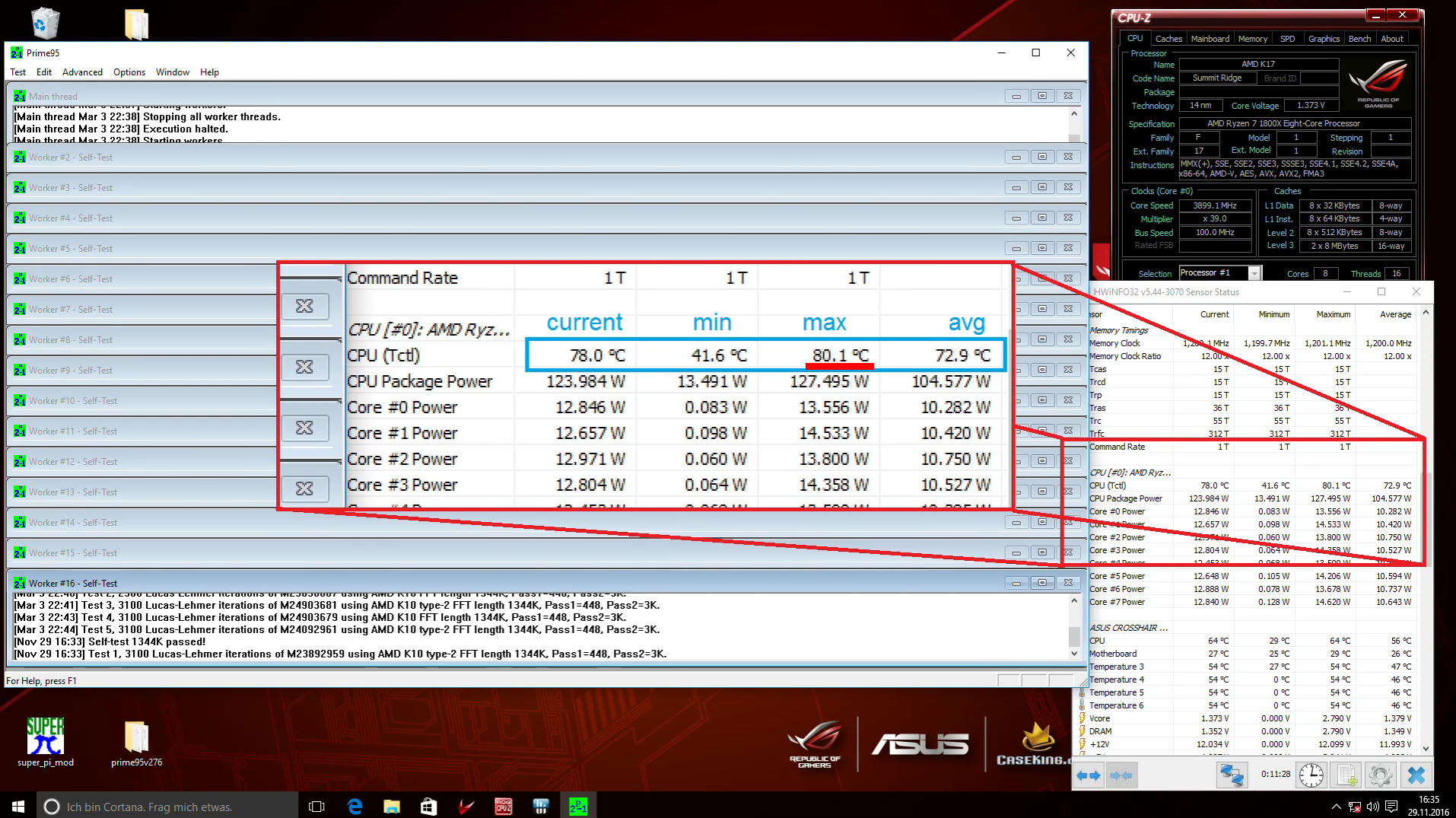Click the Maximum column header in HWiNFO
The height and width of the screenshot is (818, 1456).
(x=1333, y=314)
